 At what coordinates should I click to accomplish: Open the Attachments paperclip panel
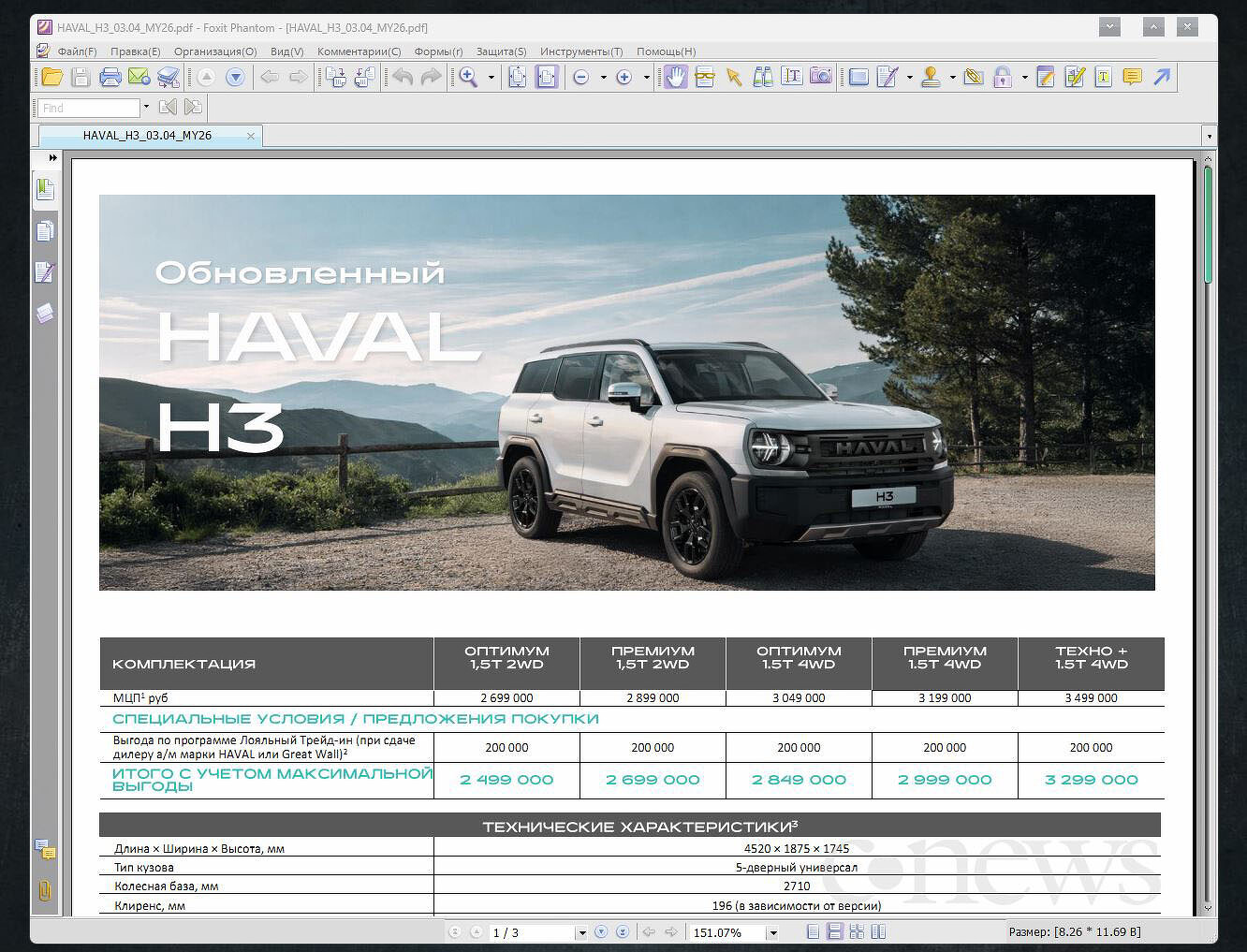(45, 890)
